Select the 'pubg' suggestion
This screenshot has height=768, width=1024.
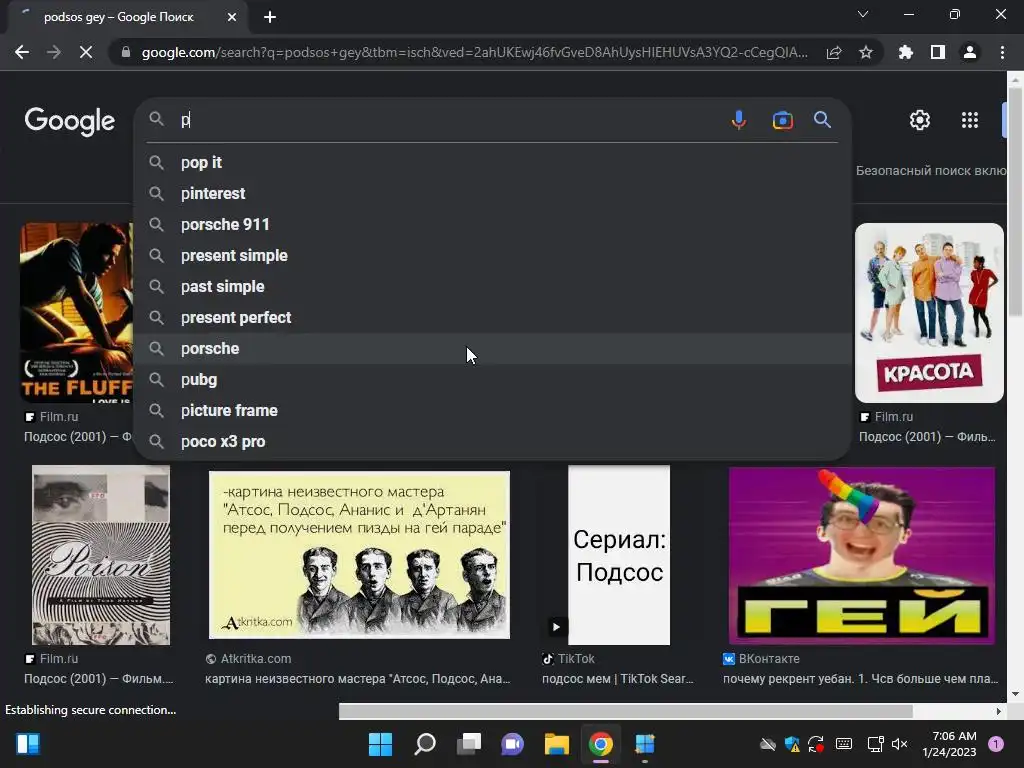point(492,379)
